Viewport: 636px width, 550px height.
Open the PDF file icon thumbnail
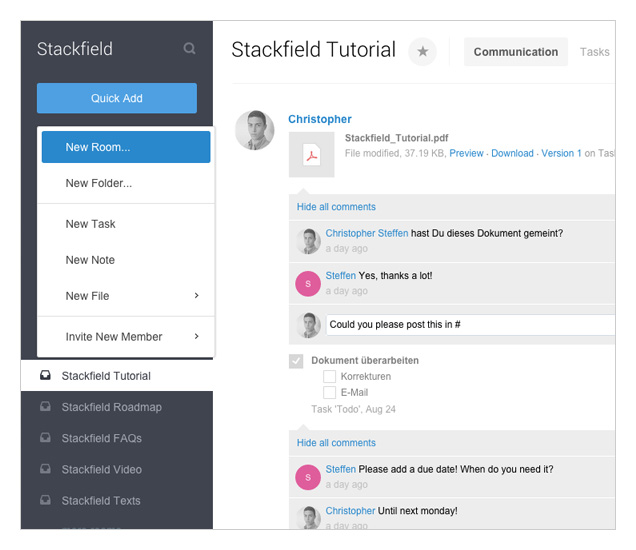312,155
